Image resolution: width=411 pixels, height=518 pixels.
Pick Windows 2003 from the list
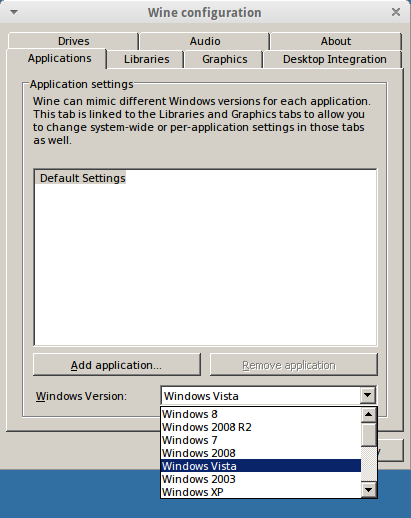[x=261, y=479]
